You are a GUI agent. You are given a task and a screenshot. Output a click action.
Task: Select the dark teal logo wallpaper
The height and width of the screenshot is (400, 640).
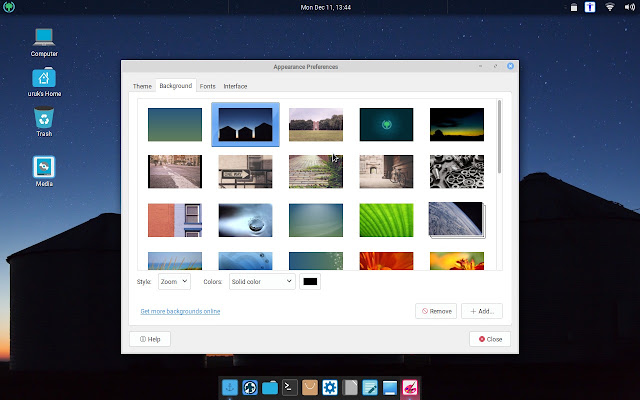pos(386,124)
